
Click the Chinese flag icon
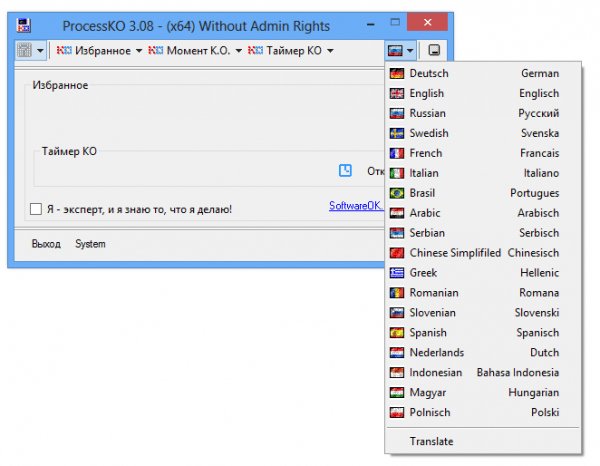click(x=397, y=253)
